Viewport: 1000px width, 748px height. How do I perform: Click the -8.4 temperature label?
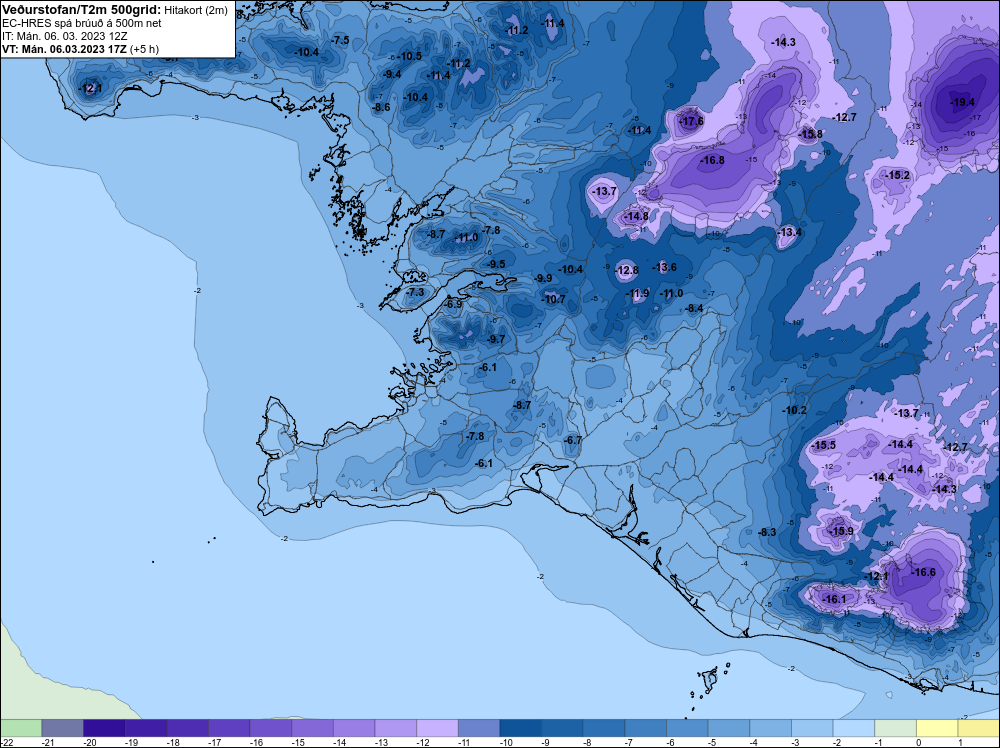(695, 309)
